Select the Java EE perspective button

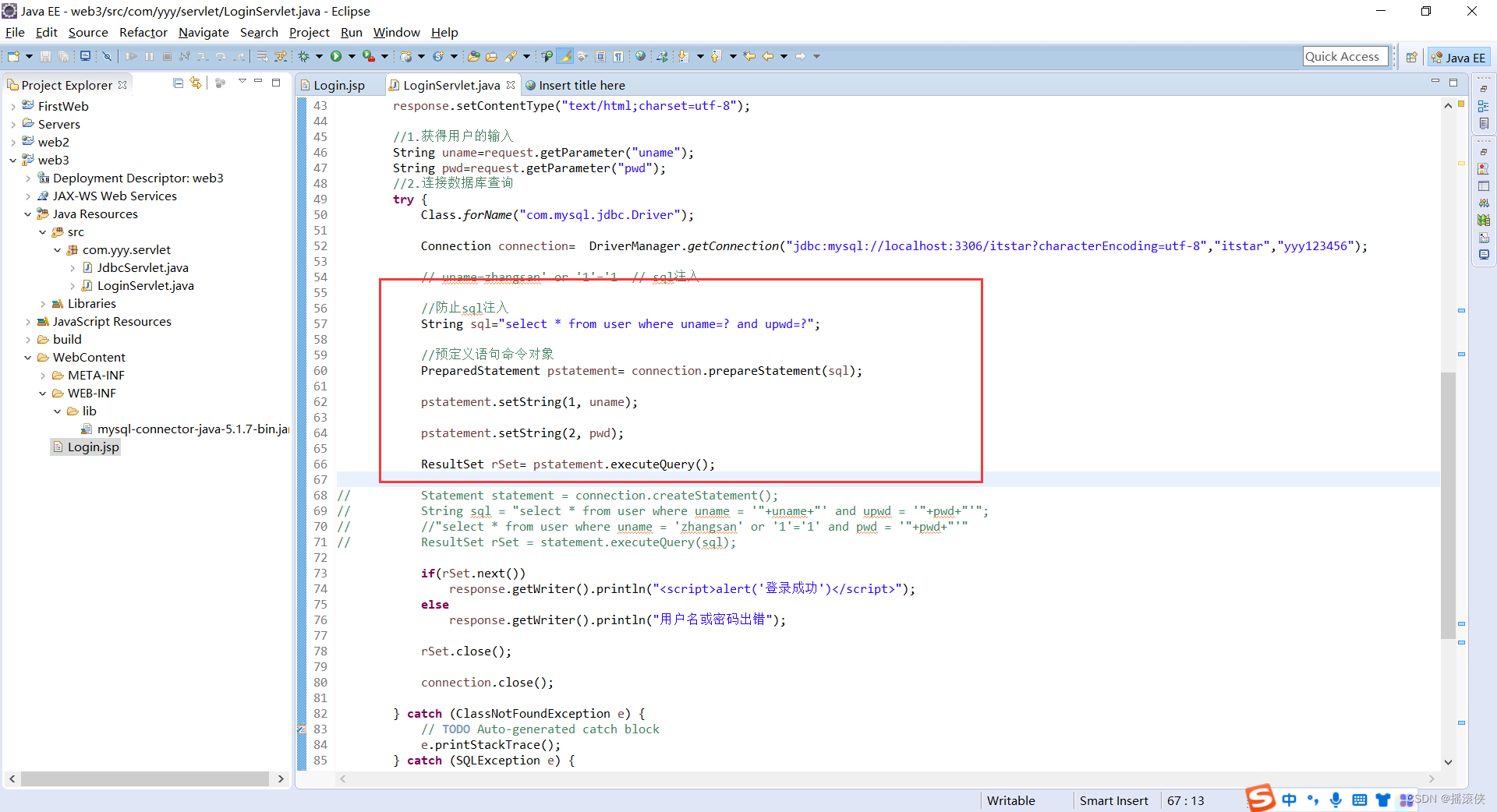(x=1459, y=57)
